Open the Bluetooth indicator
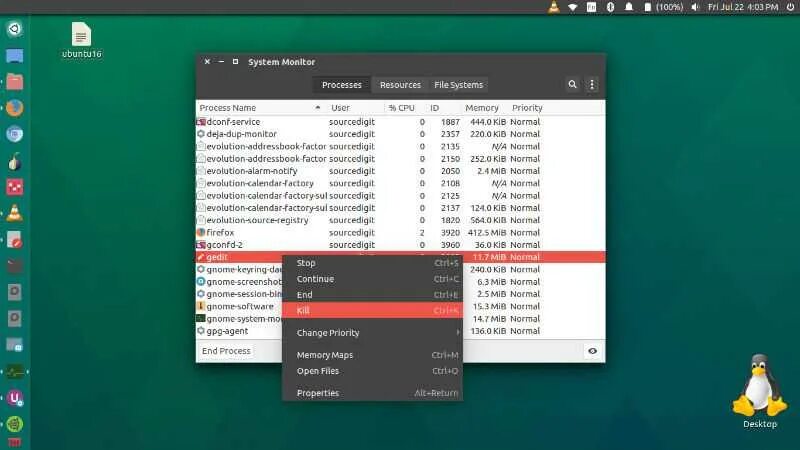Image resolution: width=800 pixels, height=450 pixels. [610, 7]
